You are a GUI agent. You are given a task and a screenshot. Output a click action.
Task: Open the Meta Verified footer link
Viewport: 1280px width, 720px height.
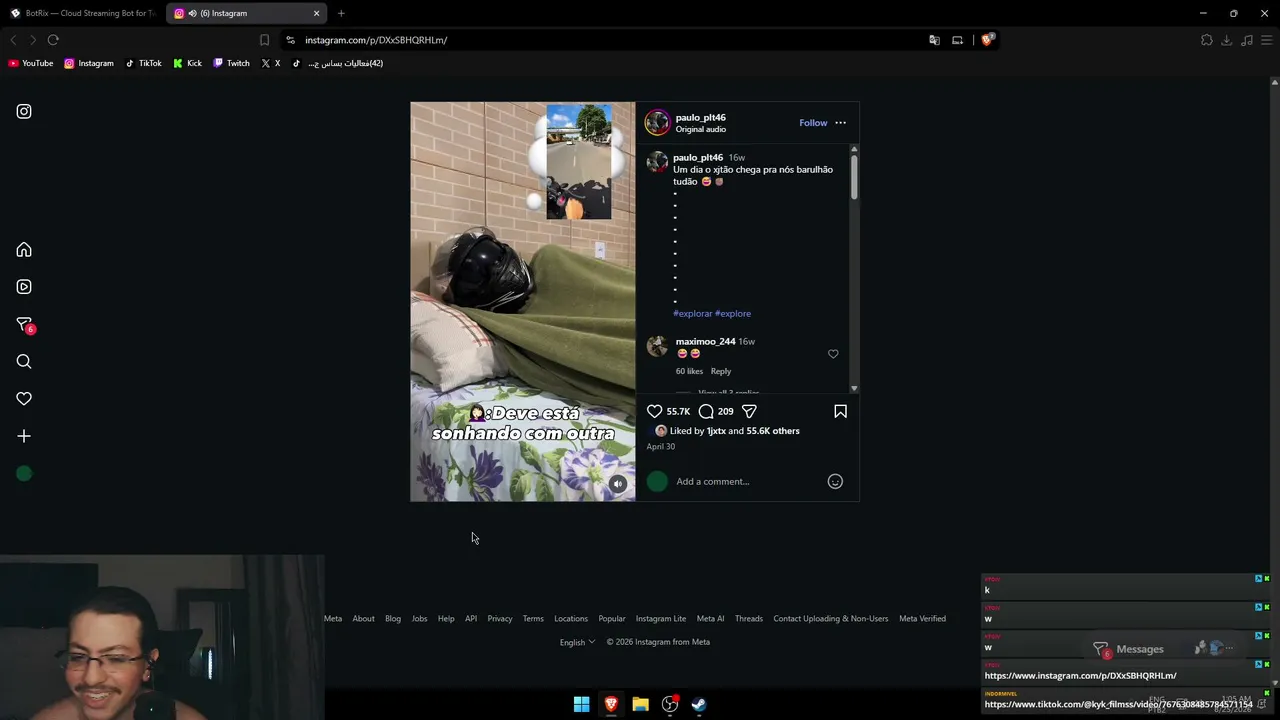[922, 619]
